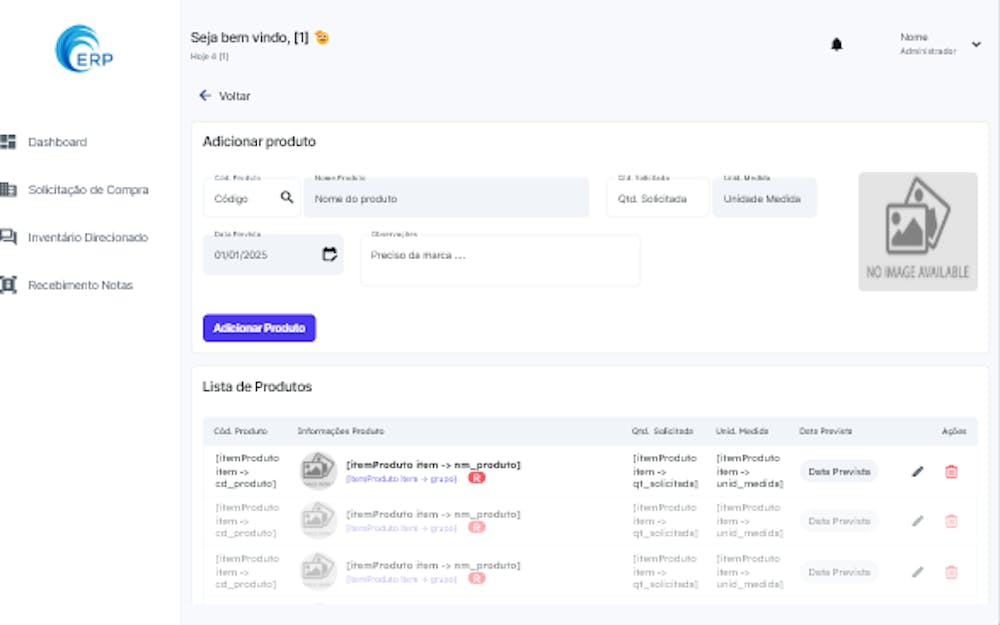Edit the second product row with pencil icon
Image resolution: width=1000 pixels, height=625 pixels.
click(918, 521)
